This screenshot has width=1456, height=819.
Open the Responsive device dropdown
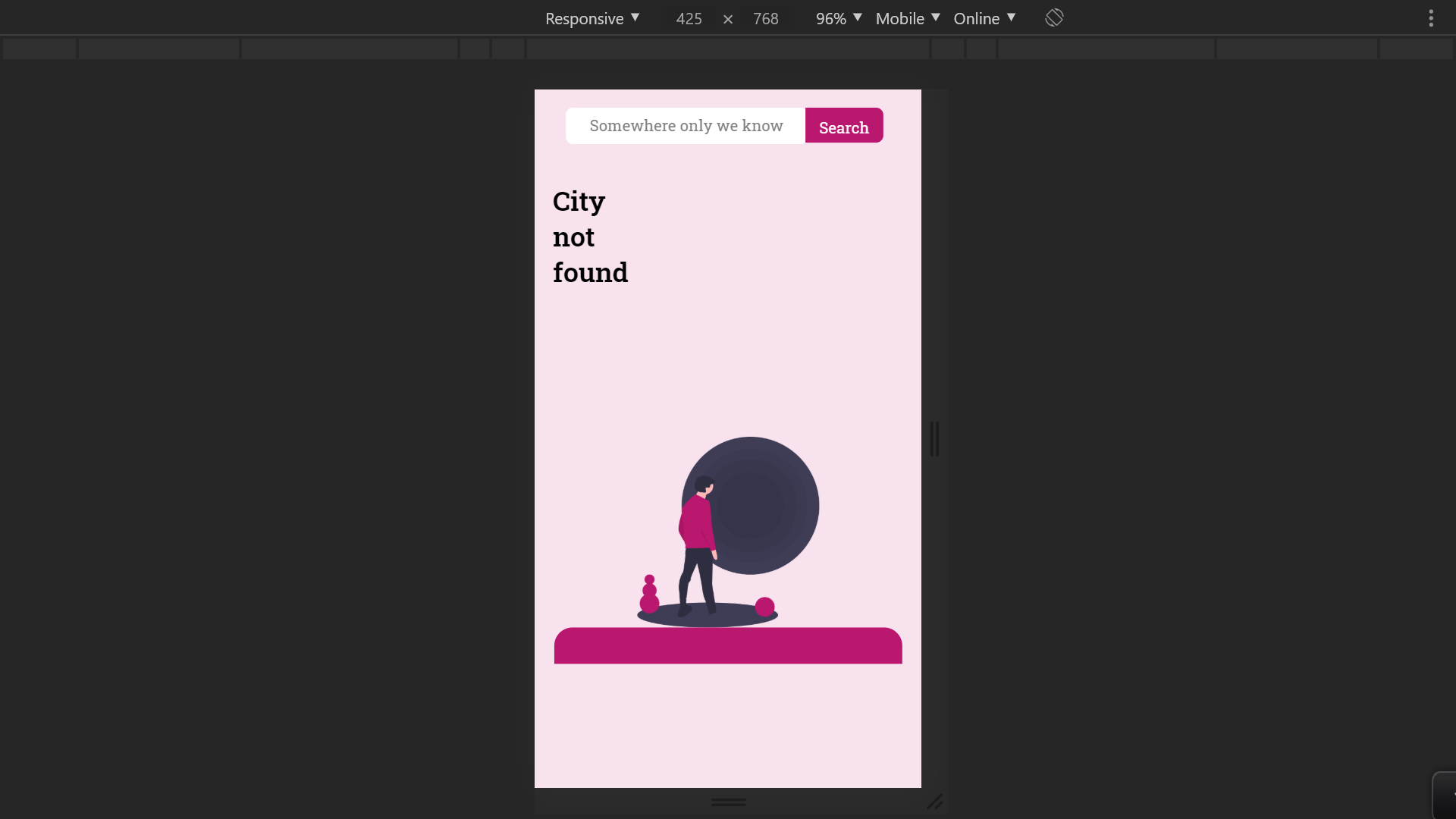coord(592,18)
